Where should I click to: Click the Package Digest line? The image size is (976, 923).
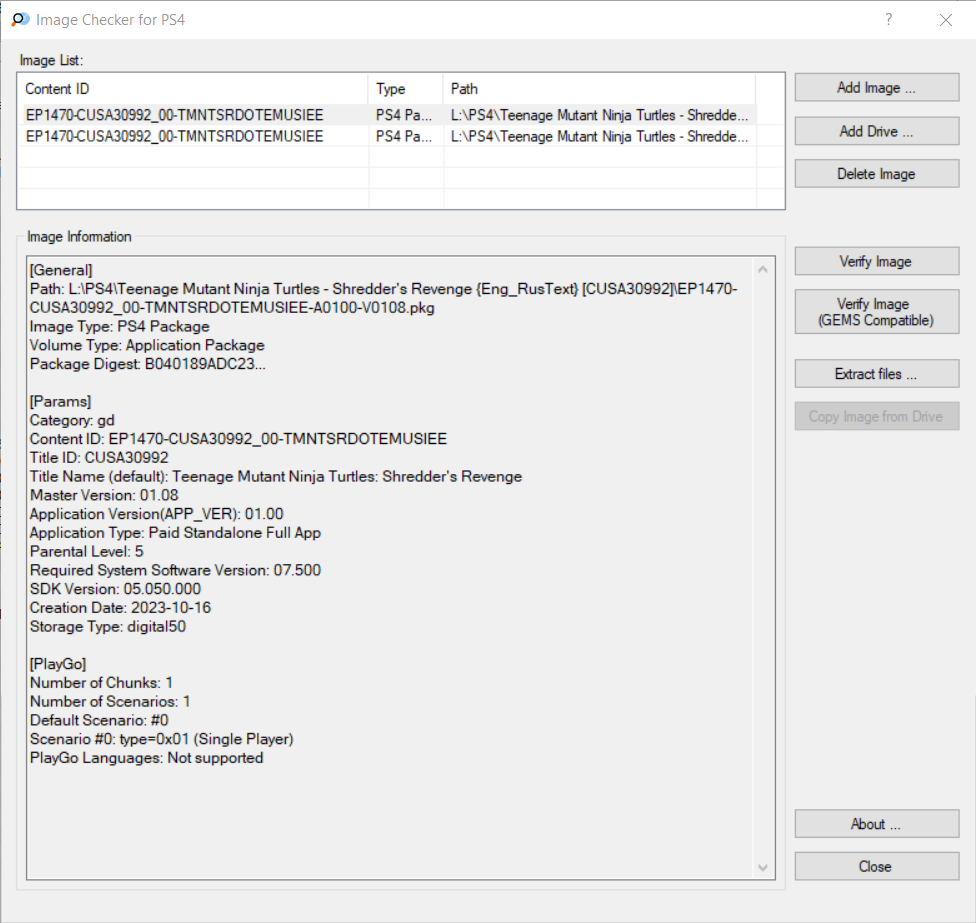(148, 364)
